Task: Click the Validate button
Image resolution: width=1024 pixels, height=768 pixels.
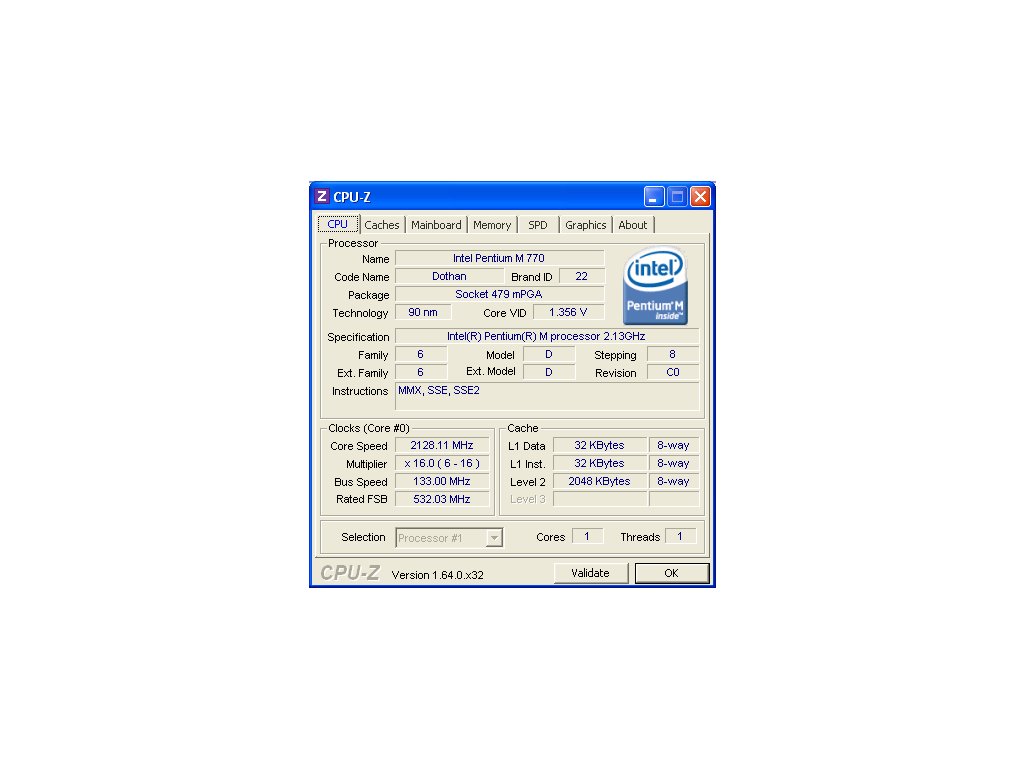Action: click(590, 573)
